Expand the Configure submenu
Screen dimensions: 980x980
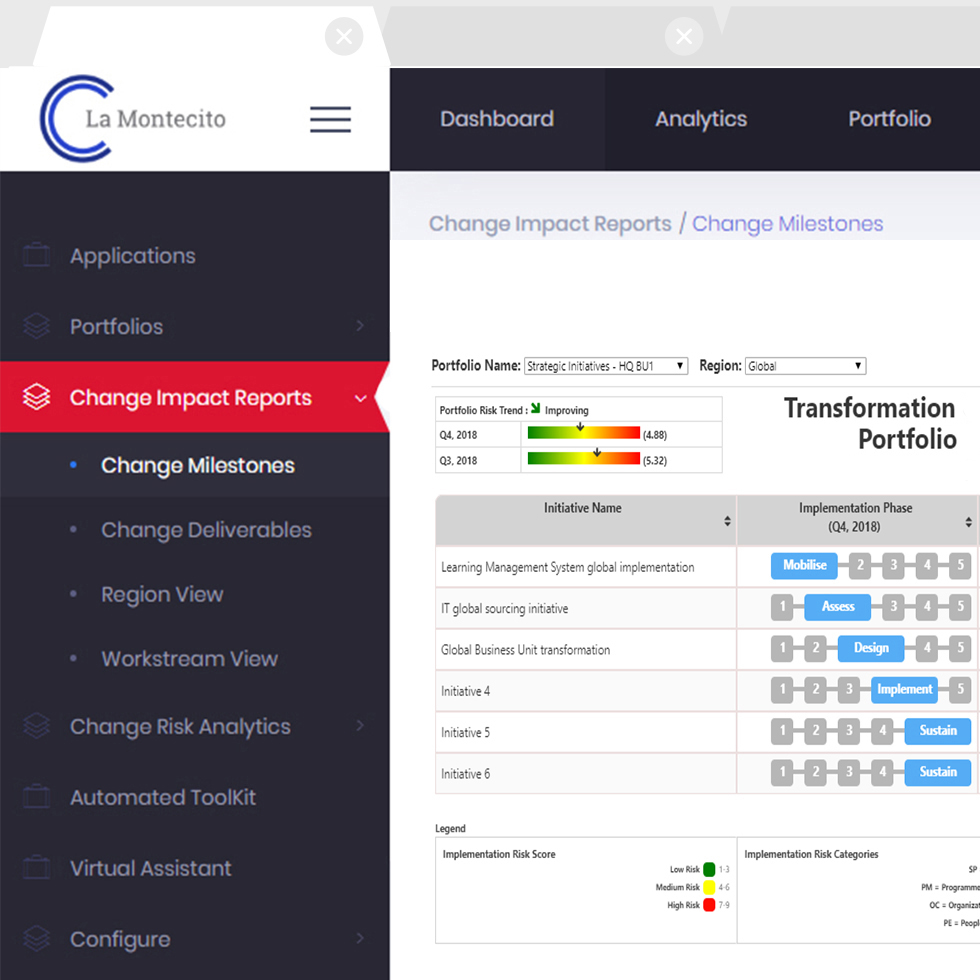click(x=361, y=939)
